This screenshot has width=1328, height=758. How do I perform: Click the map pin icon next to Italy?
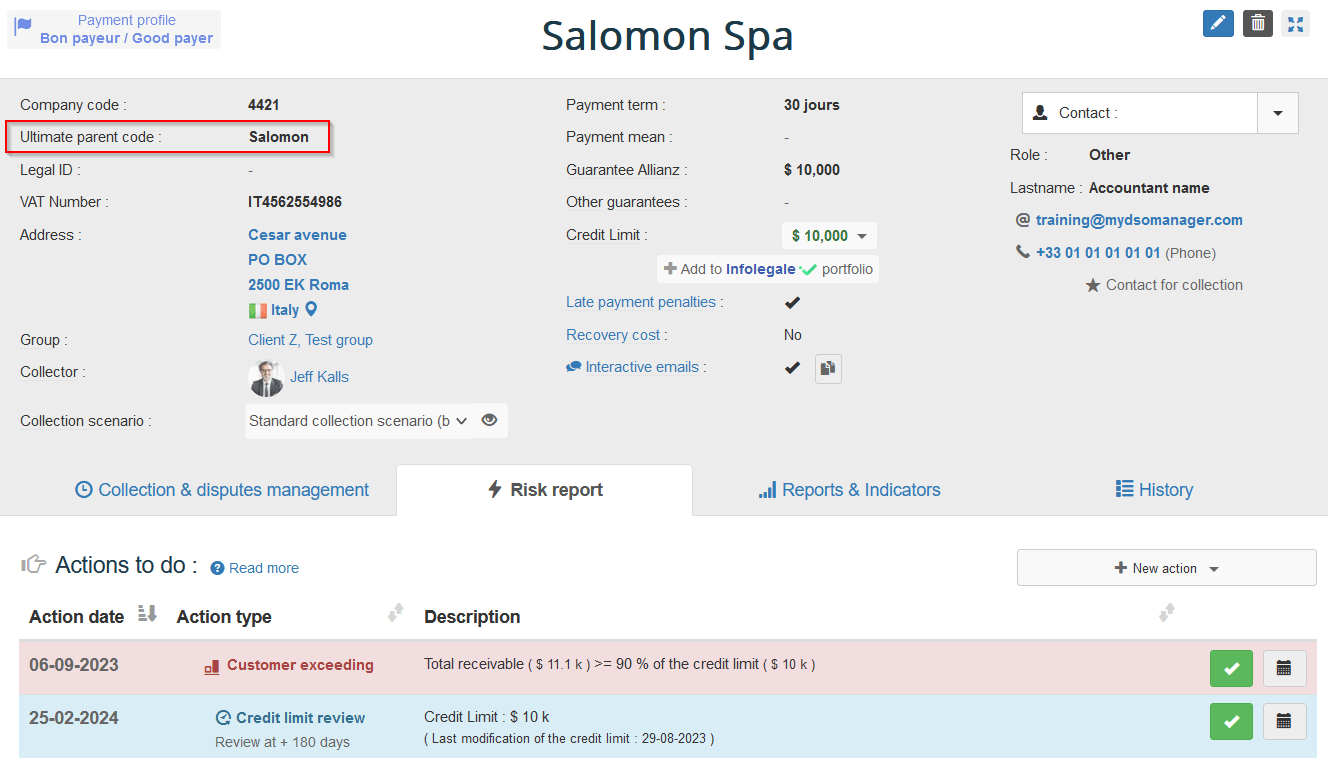point(311,310)
